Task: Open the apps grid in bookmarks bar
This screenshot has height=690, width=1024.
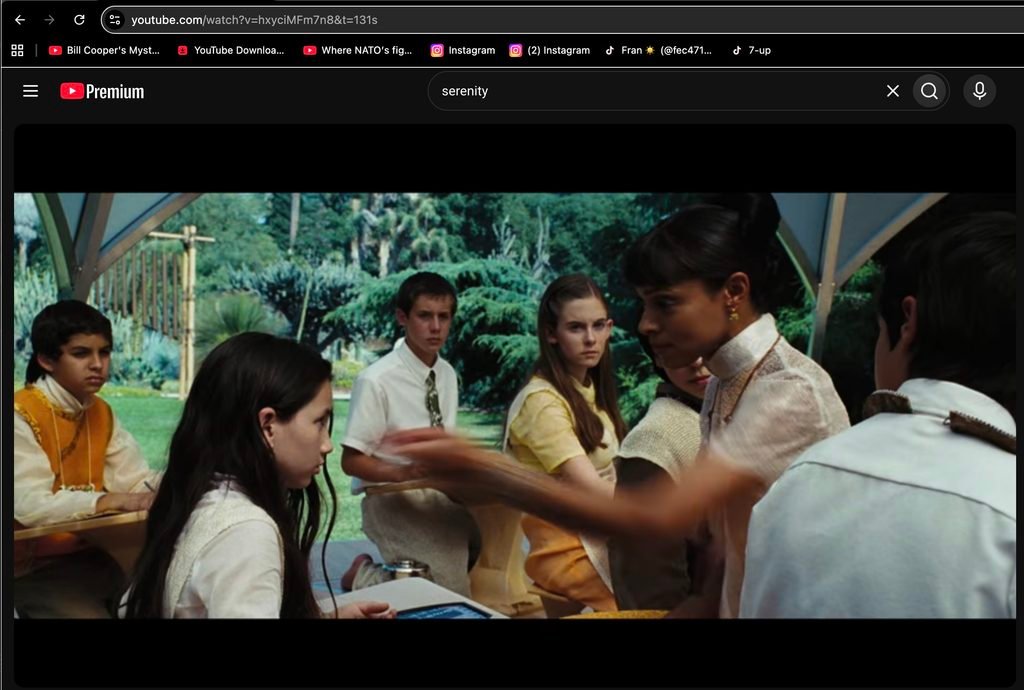Action: tap(18, 50)
